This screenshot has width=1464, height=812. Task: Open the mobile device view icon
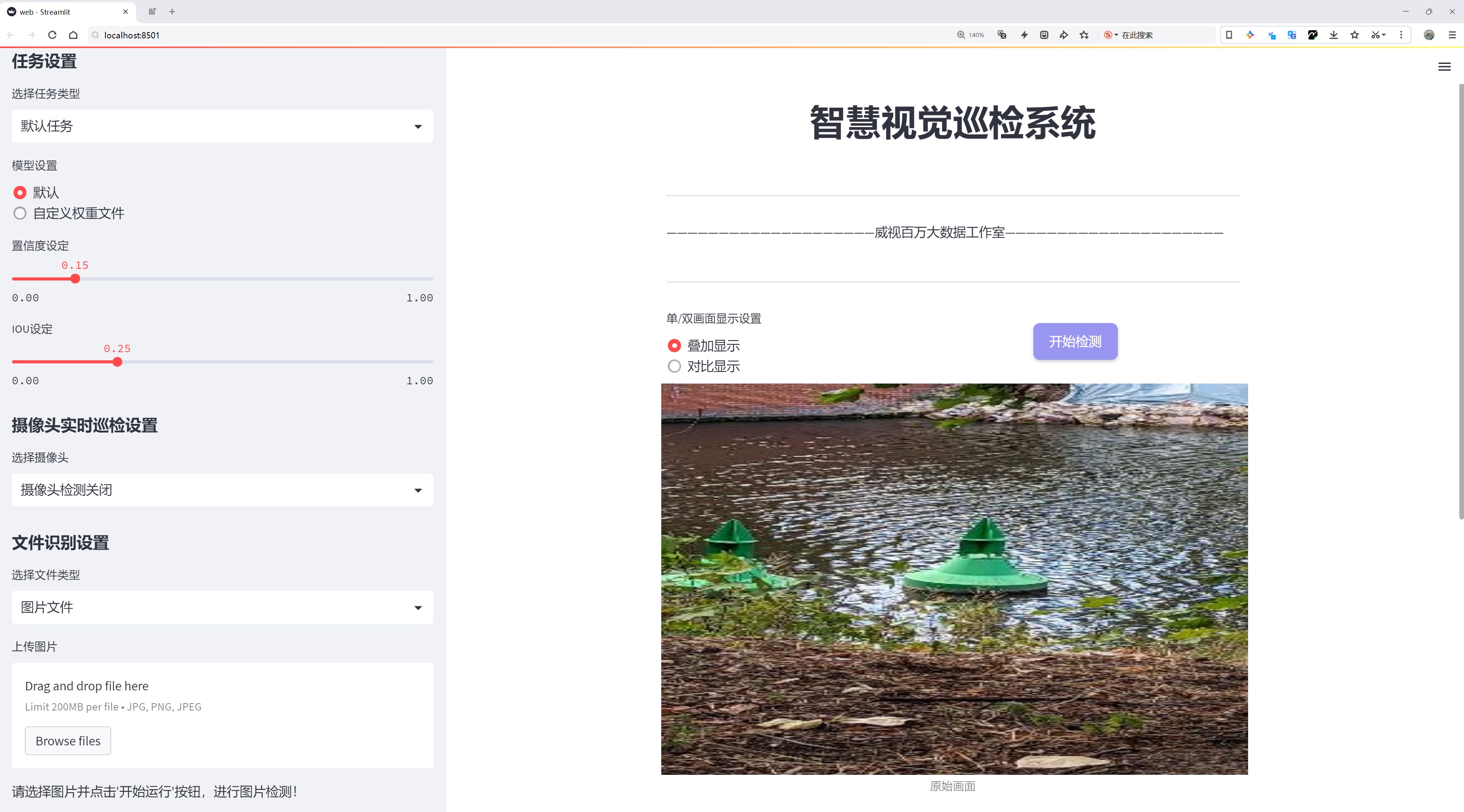point(1229,35)
